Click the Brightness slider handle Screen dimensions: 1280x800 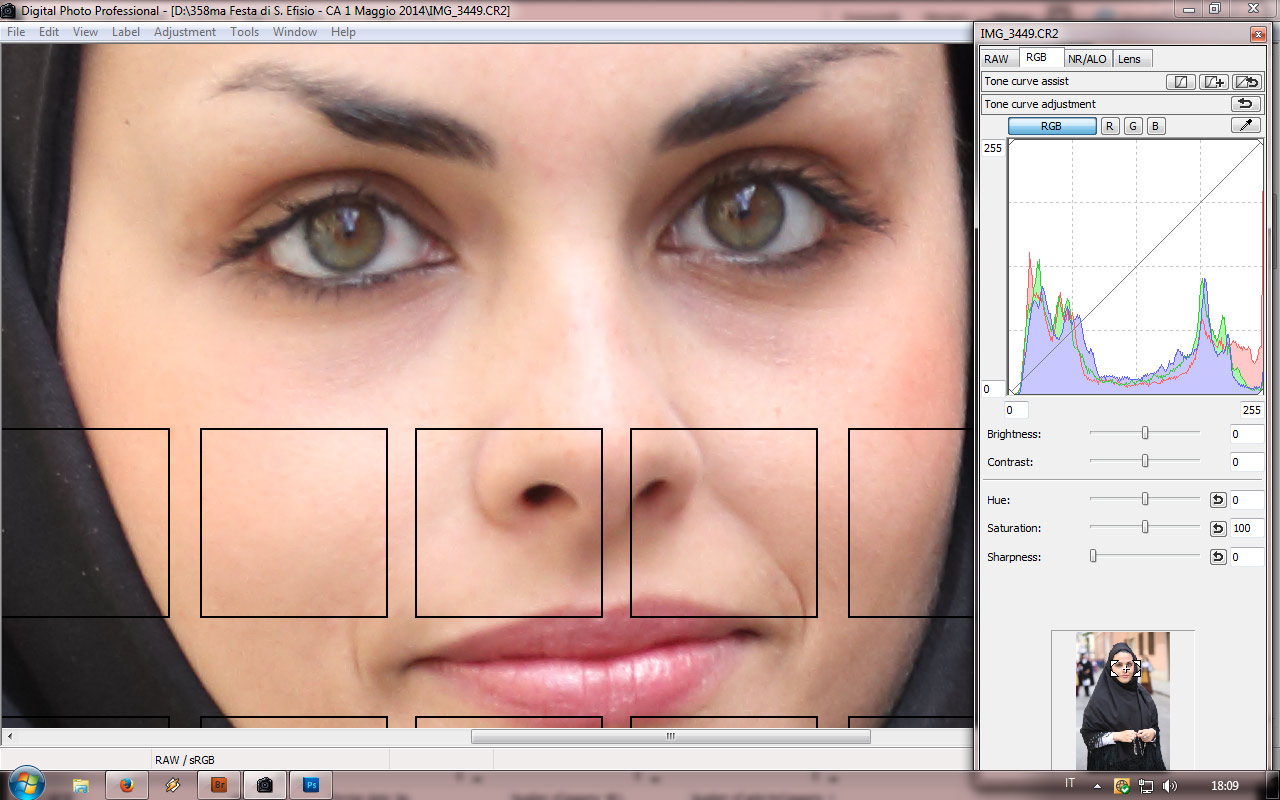(1145, 433)
